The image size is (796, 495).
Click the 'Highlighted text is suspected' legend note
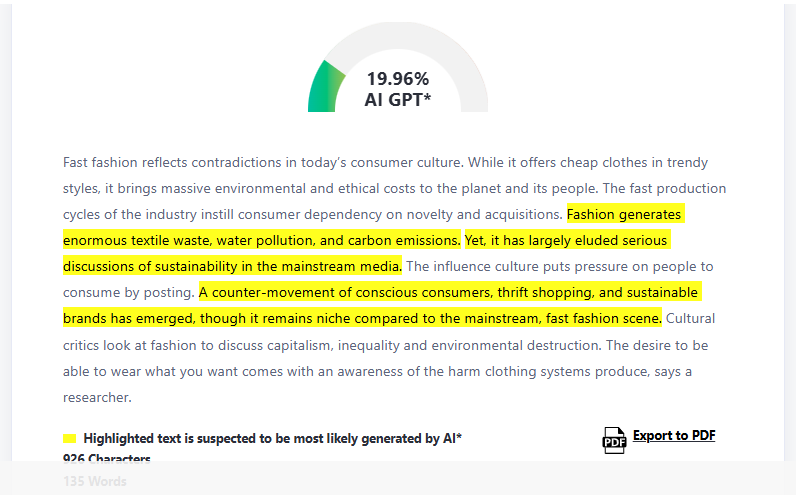pyautogui.click(x=272, y=438)
